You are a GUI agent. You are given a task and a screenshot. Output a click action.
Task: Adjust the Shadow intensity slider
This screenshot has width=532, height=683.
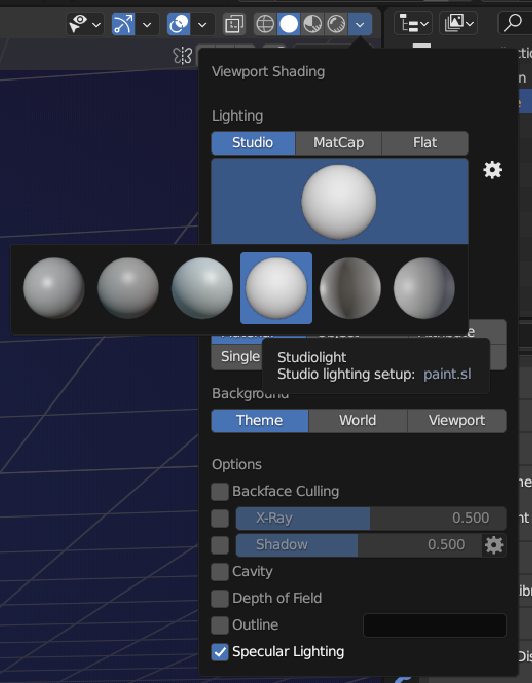[359, 545]
